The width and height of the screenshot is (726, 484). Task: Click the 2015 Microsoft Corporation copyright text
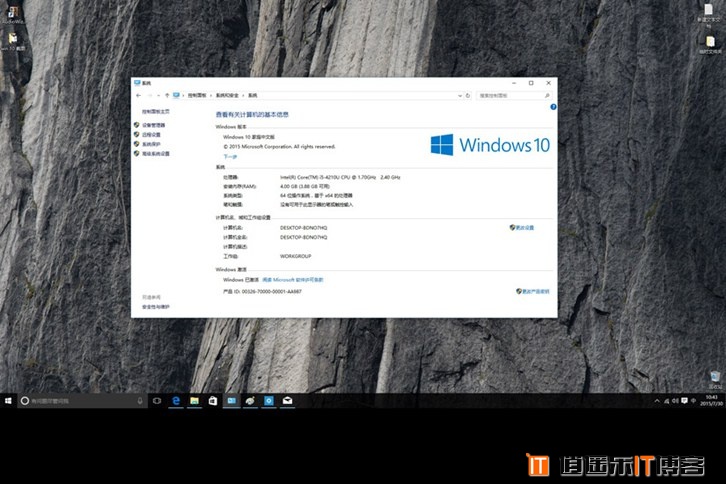point(279,147)
